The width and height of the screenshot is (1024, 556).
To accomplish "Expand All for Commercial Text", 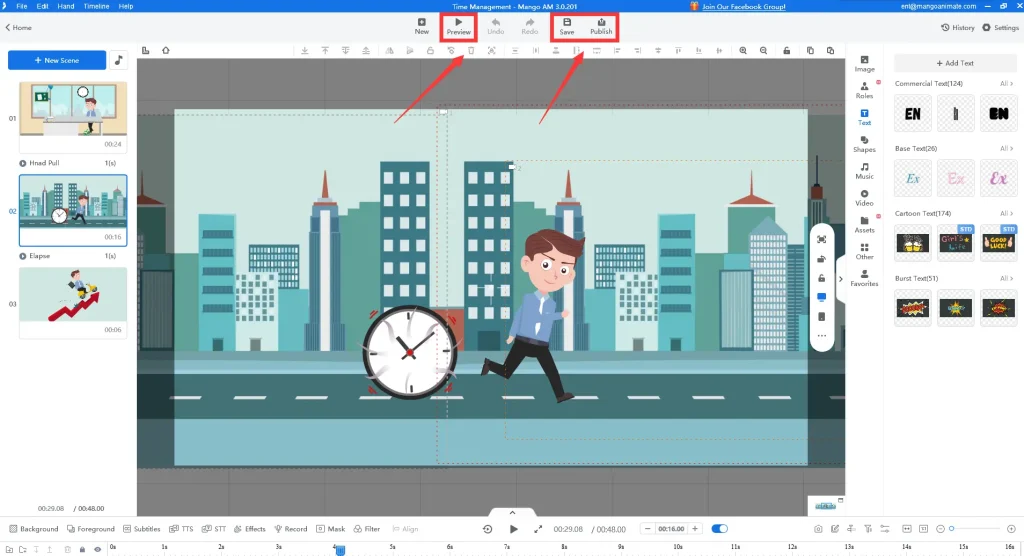I will click(x=1006, y=83).
